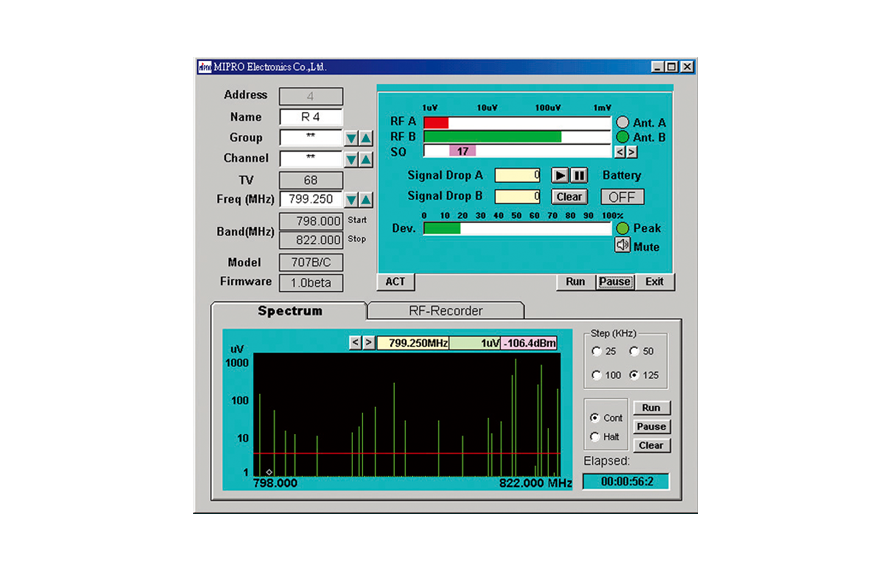Increase squelch with SQ right arrow
This screenshot has width=890, height=570.
tap(632, 152)
